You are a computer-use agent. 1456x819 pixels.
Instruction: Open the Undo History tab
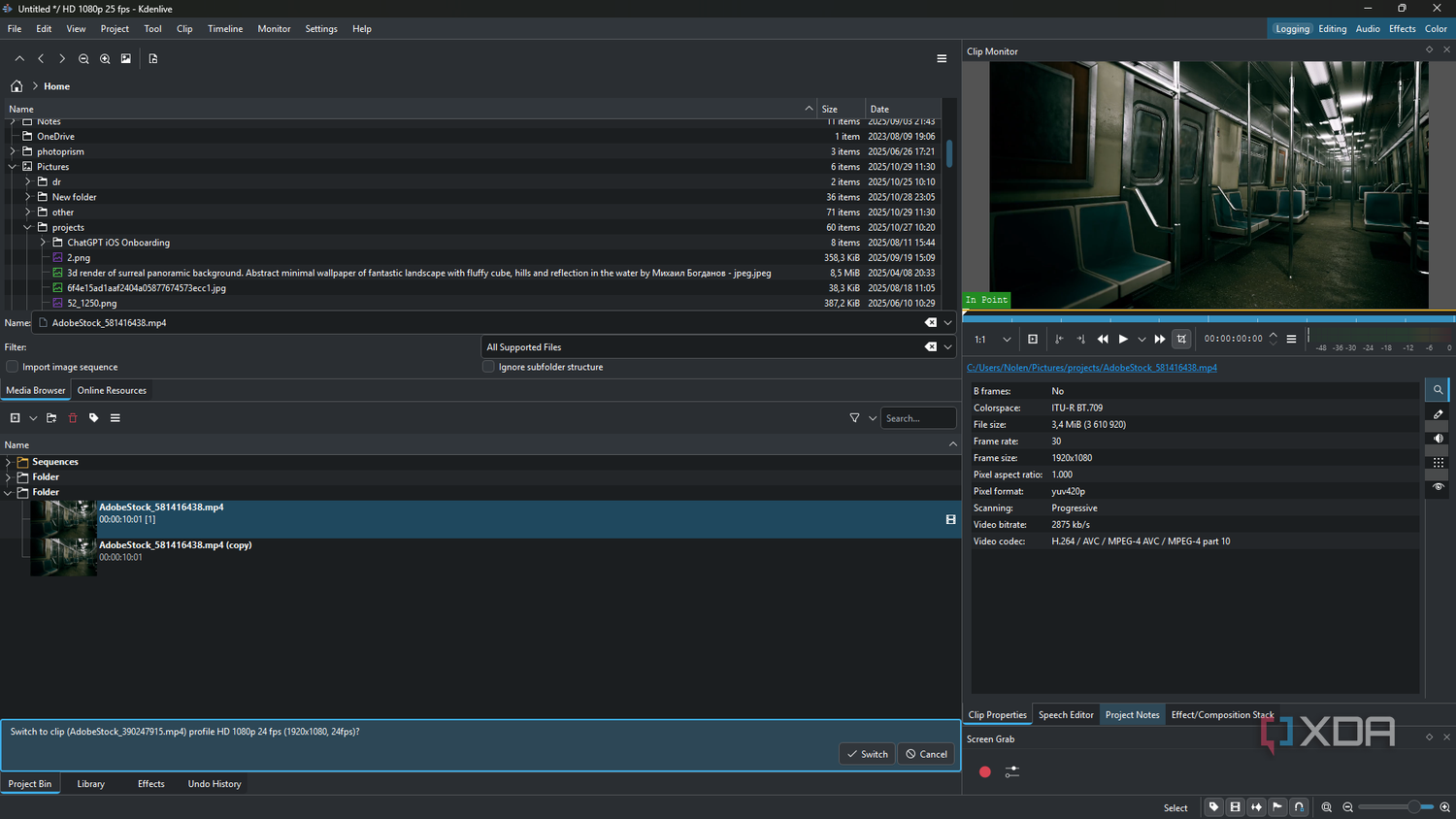(215, 784)
